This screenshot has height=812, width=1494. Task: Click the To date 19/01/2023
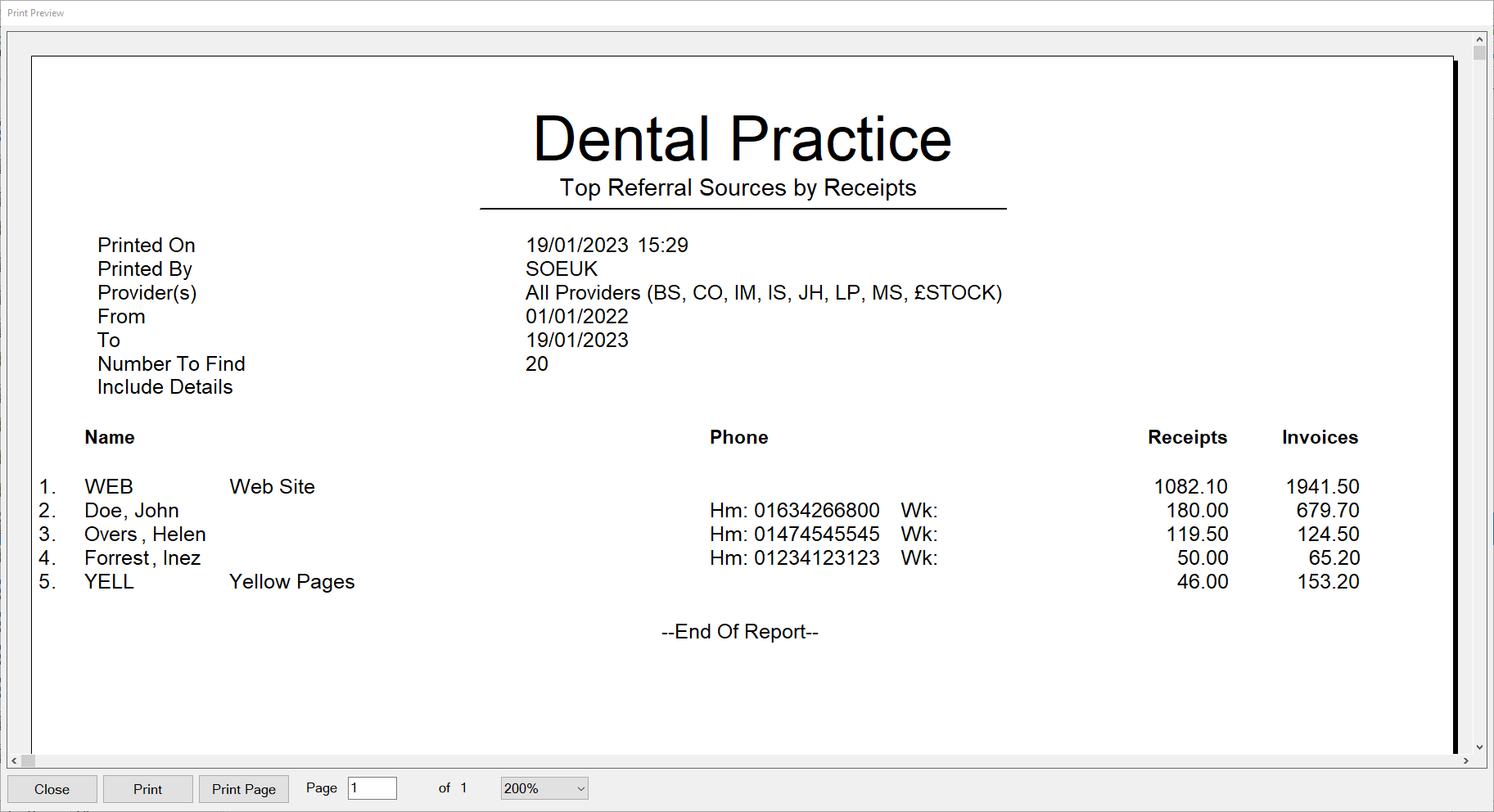577,340
